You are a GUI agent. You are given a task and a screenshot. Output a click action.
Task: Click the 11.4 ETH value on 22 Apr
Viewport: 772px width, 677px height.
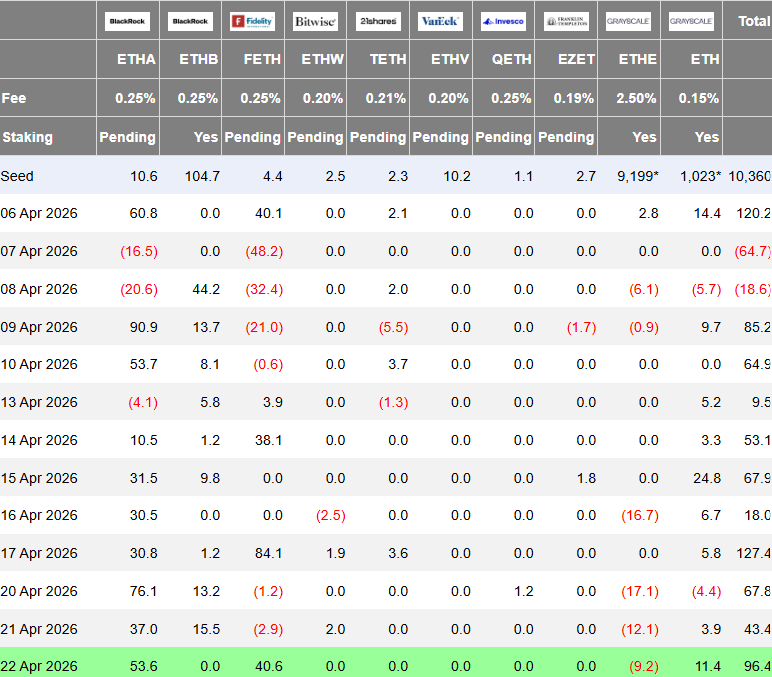coord(708,666)
